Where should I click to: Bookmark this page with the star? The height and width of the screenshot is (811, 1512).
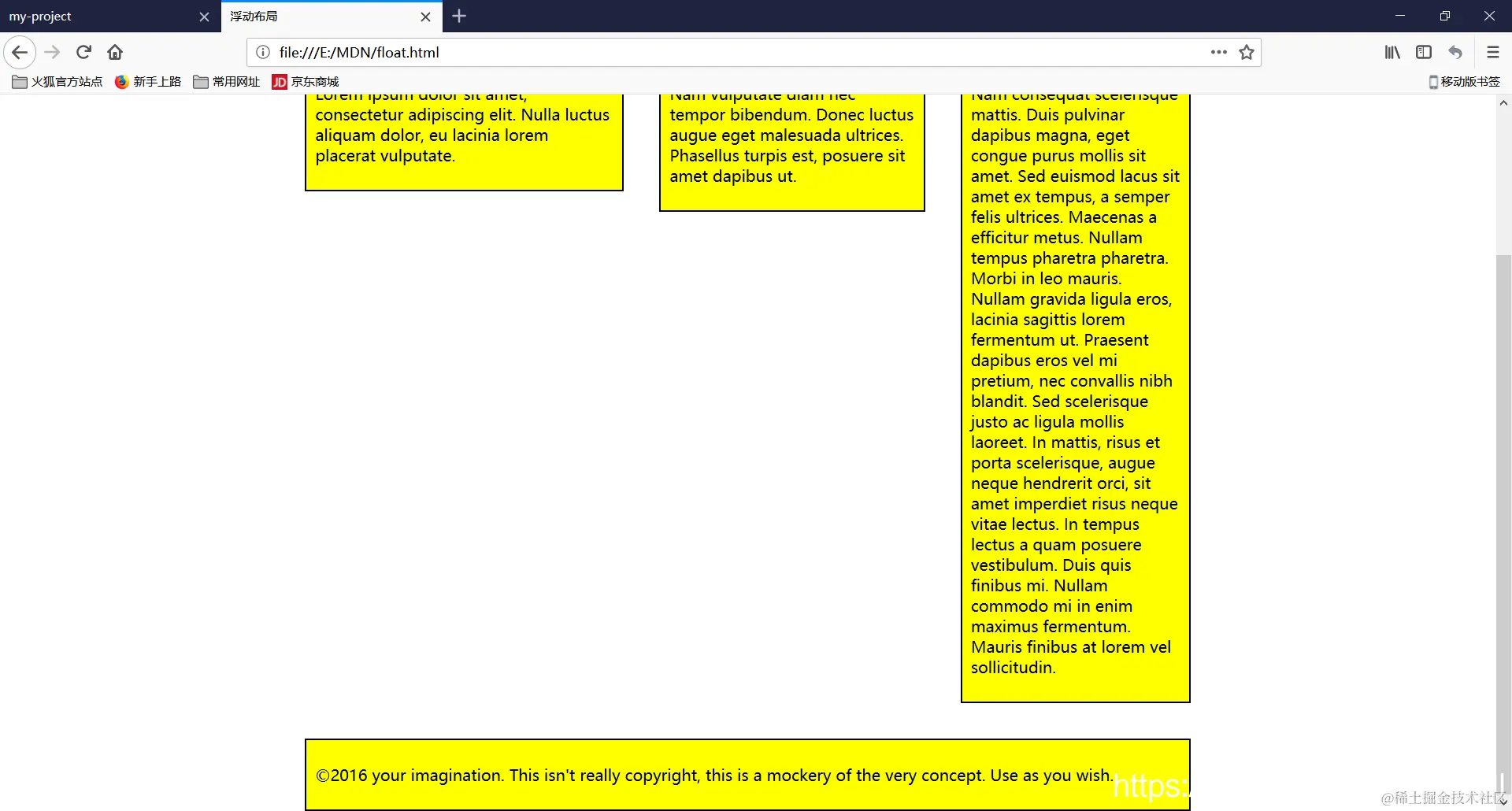coord(1247,53)
